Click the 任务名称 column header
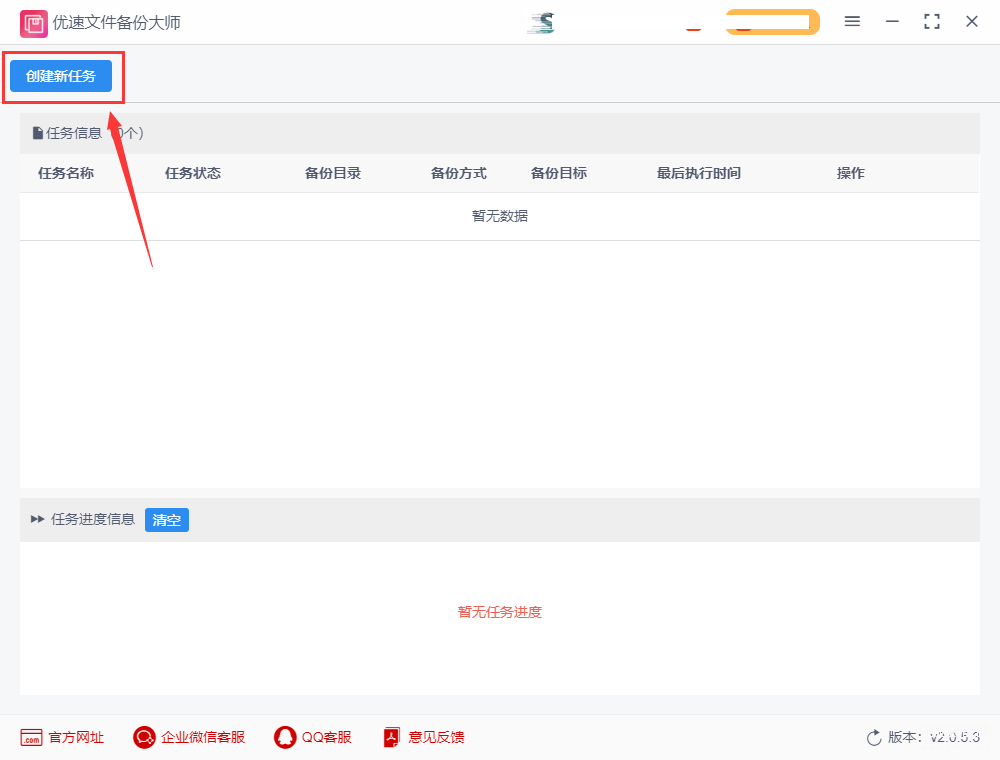The height and width of the screenshot is (760, 1000). coord(66,173)
